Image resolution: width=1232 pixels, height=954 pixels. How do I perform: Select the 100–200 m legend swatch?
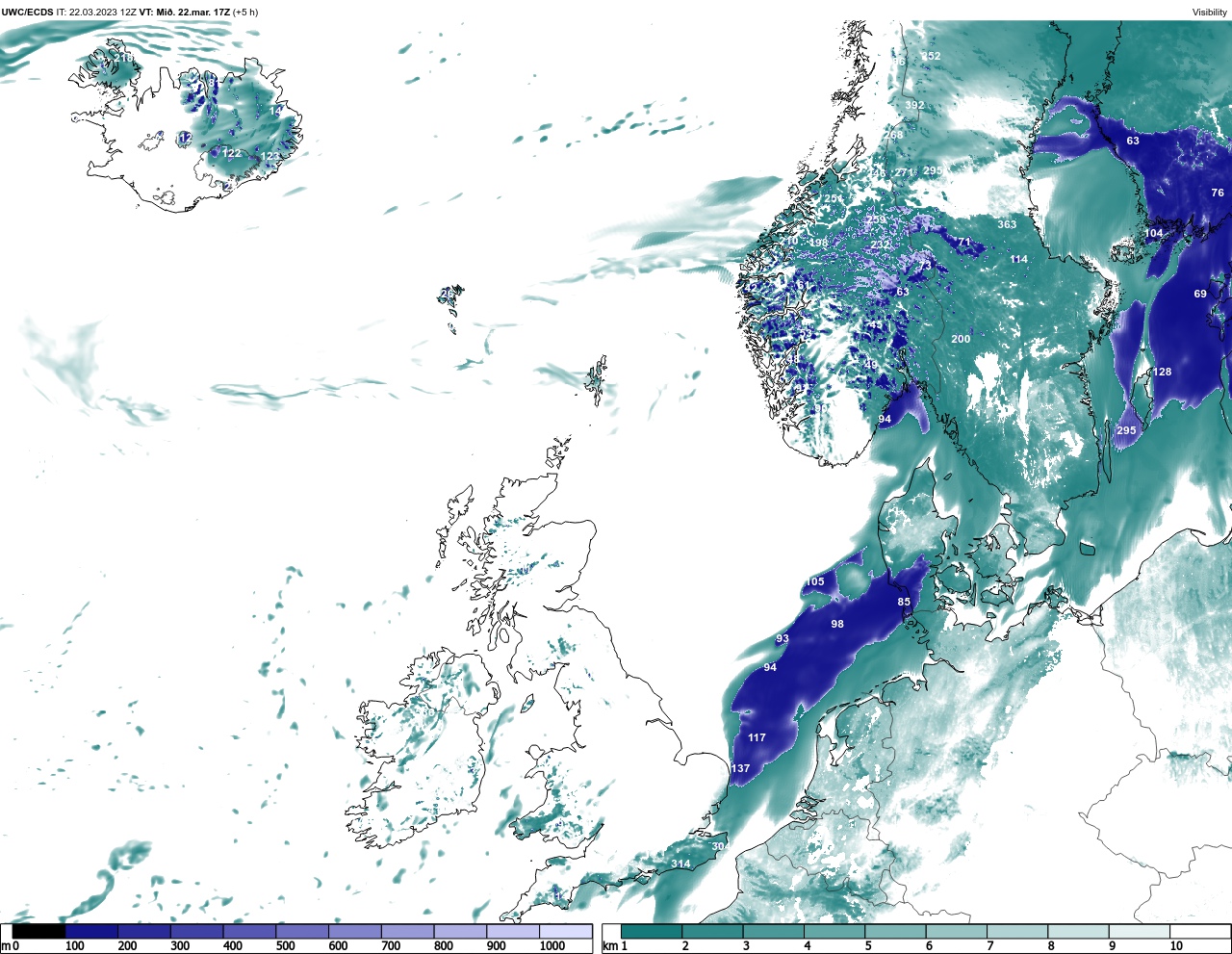[91, 931]
